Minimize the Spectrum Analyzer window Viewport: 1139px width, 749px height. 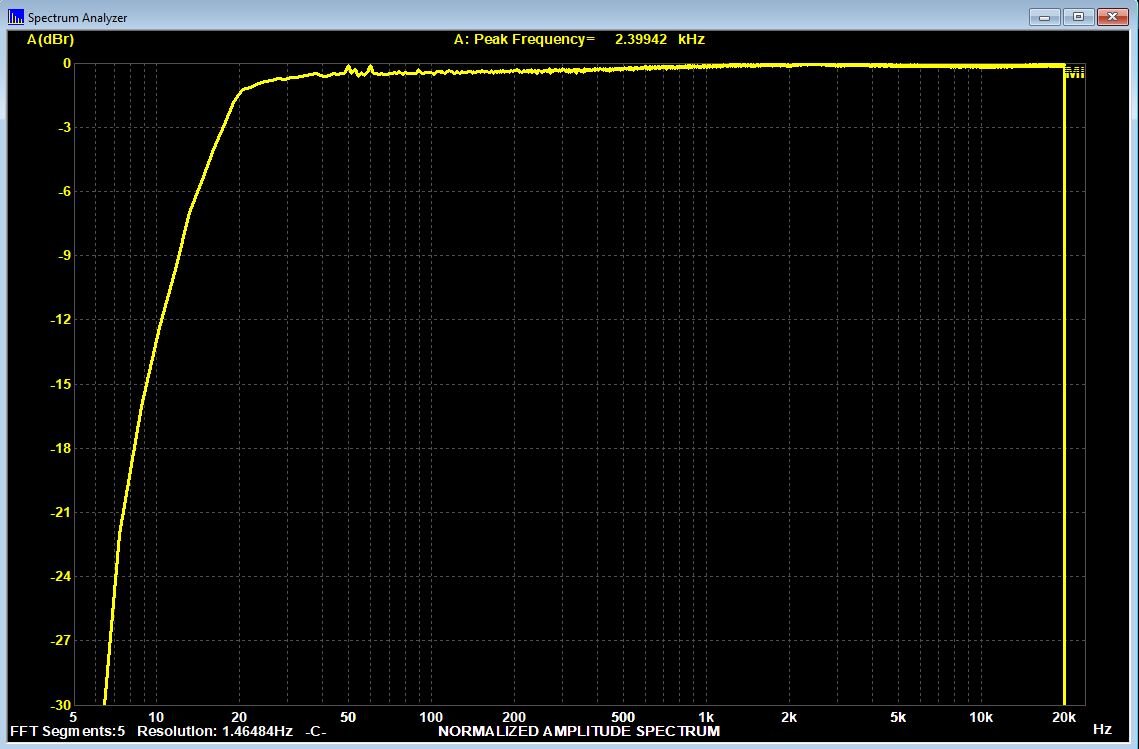click(x=1044, y=17)
